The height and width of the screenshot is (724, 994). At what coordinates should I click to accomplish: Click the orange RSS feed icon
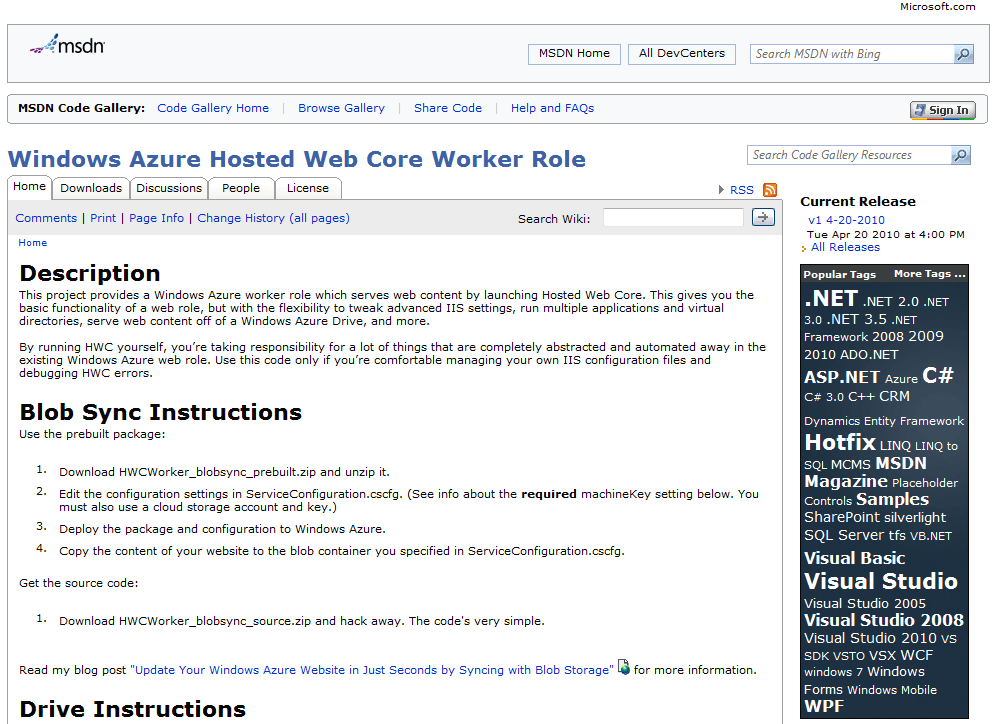point(770,190)
